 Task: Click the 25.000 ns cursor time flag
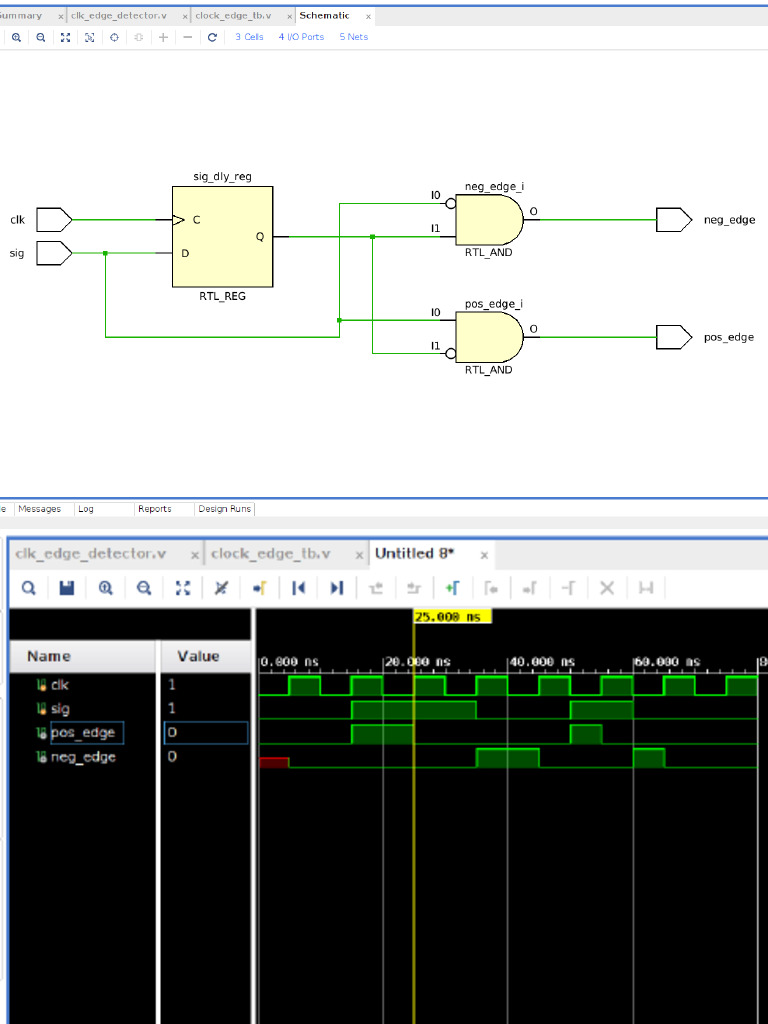pos(452,616)
